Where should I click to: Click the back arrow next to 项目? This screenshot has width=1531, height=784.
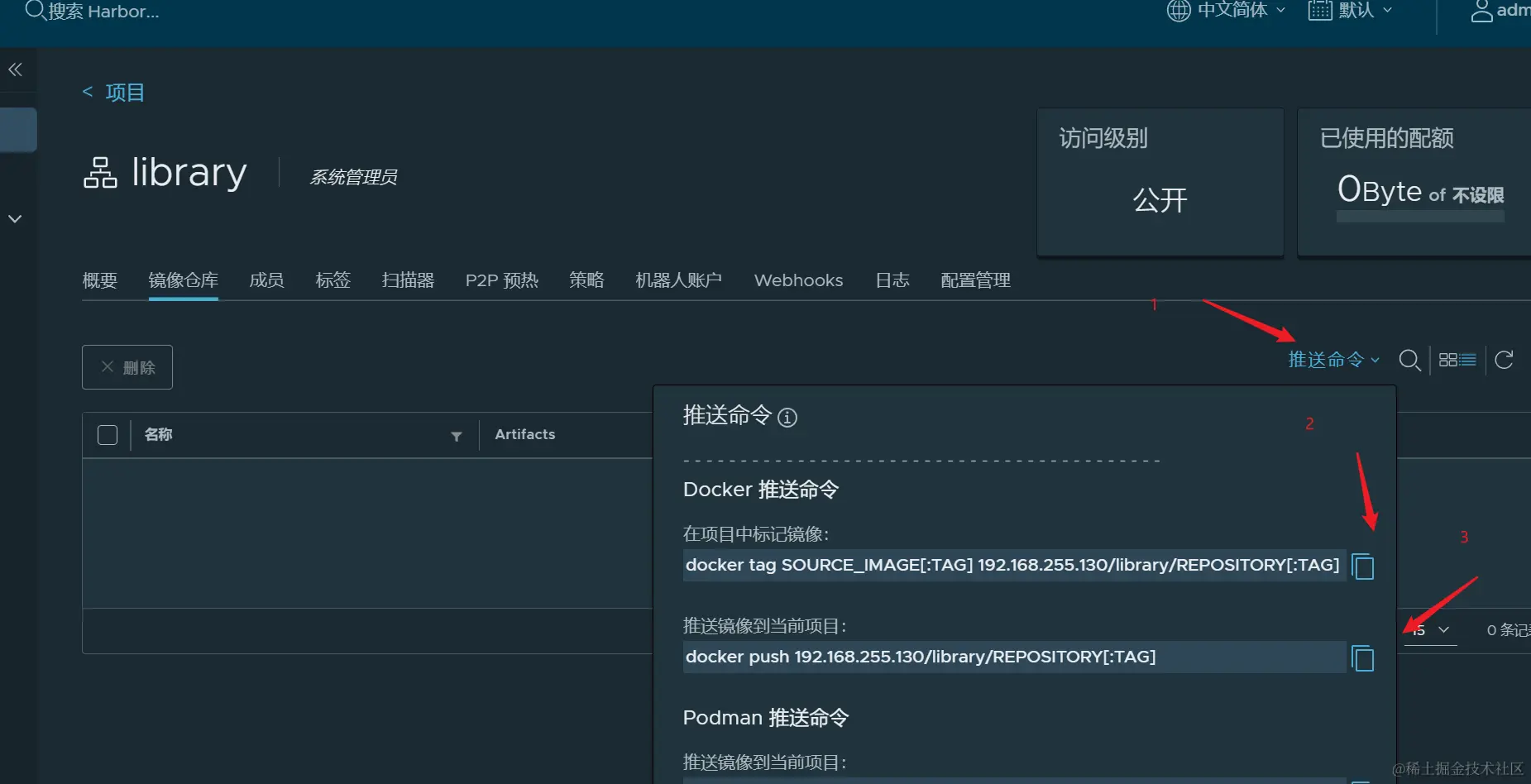click(x=88, y=92)
